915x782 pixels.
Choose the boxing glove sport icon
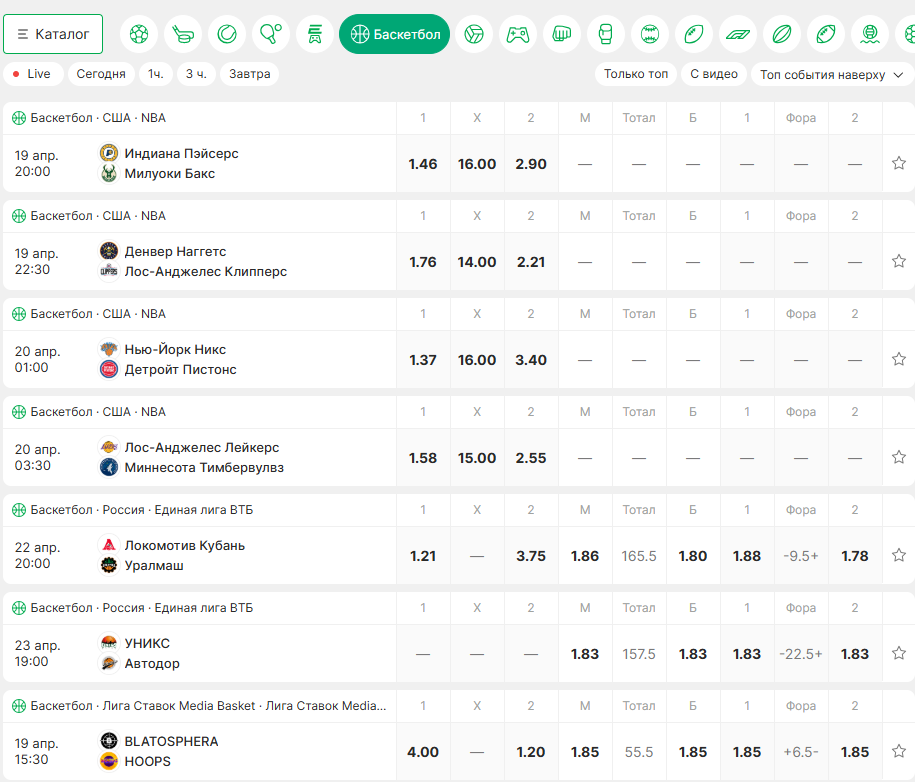tap(606, 34)
